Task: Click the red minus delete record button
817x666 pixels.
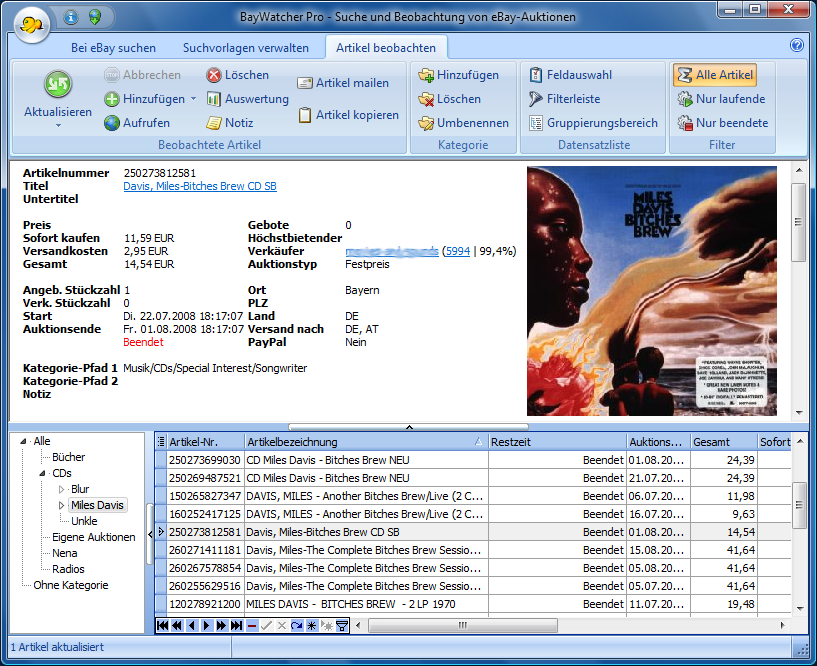Action: [x=252, y=625]
